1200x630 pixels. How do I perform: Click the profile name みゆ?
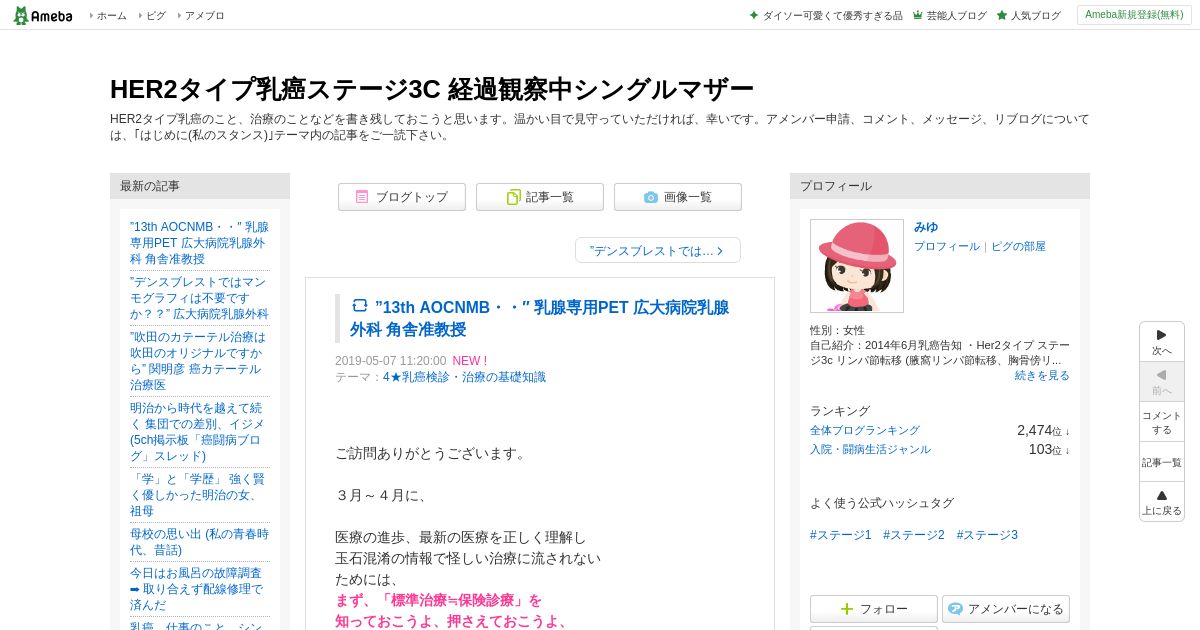926,227
